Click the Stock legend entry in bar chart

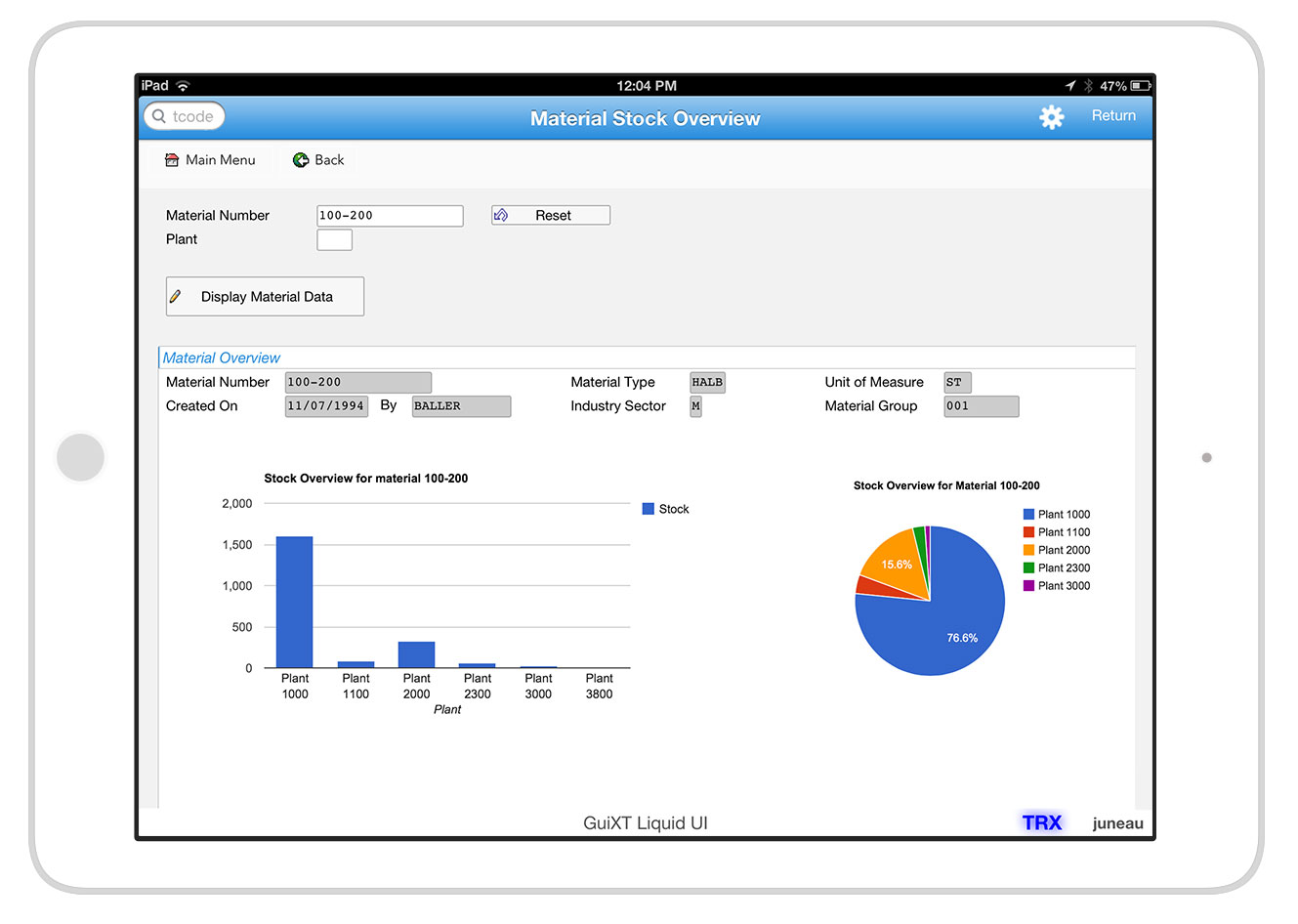(x=665, y=509)
